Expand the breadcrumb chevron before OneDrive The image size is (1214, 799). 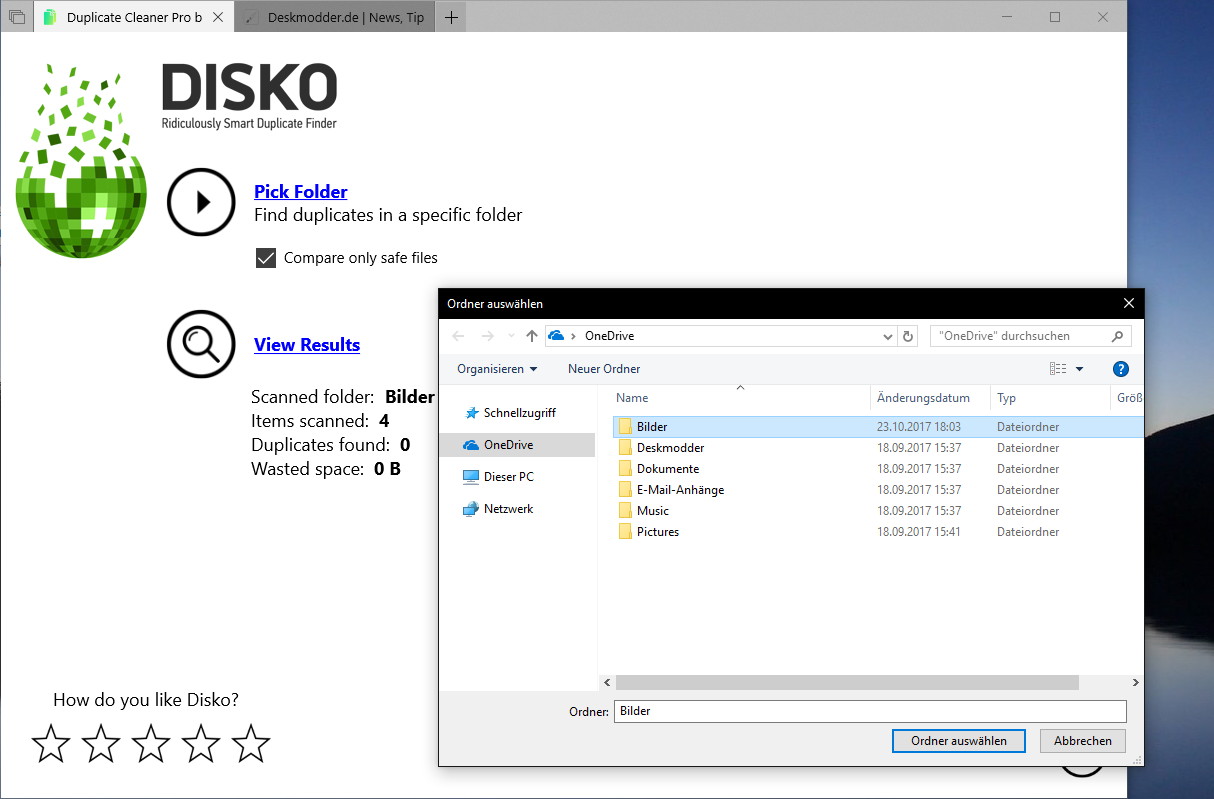click(573, 336)
